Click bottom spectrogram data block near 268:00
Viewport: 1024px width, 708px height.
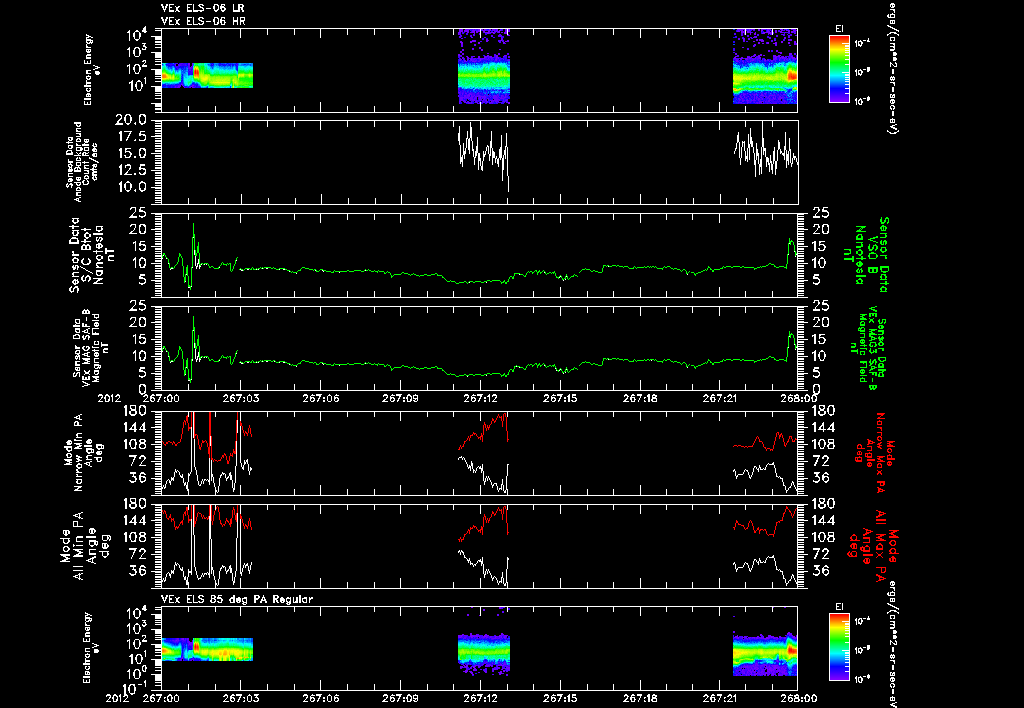[x=765, y=654]
